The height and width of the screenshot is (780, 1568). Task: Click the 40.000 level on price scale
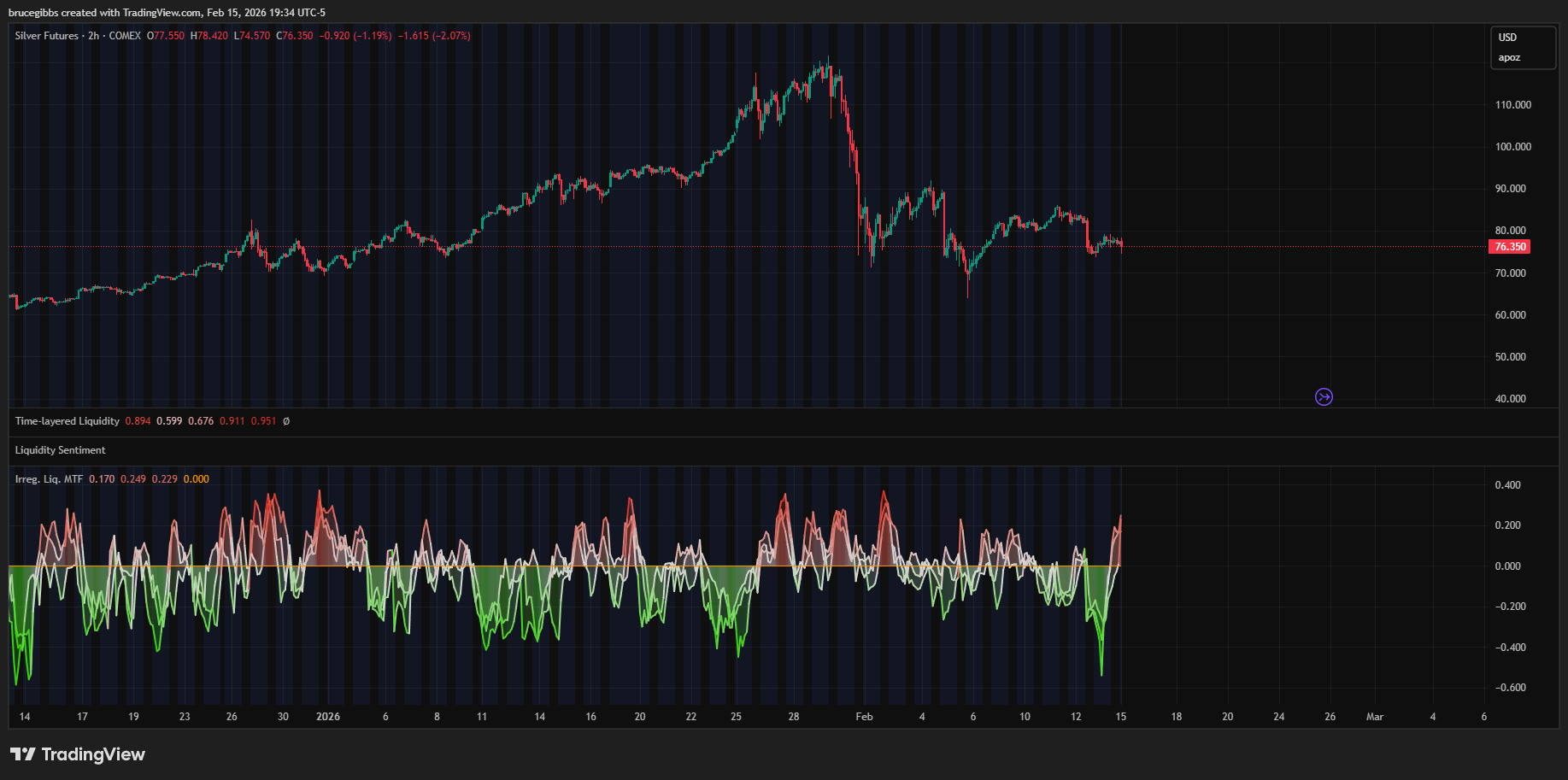(1510, 399)
